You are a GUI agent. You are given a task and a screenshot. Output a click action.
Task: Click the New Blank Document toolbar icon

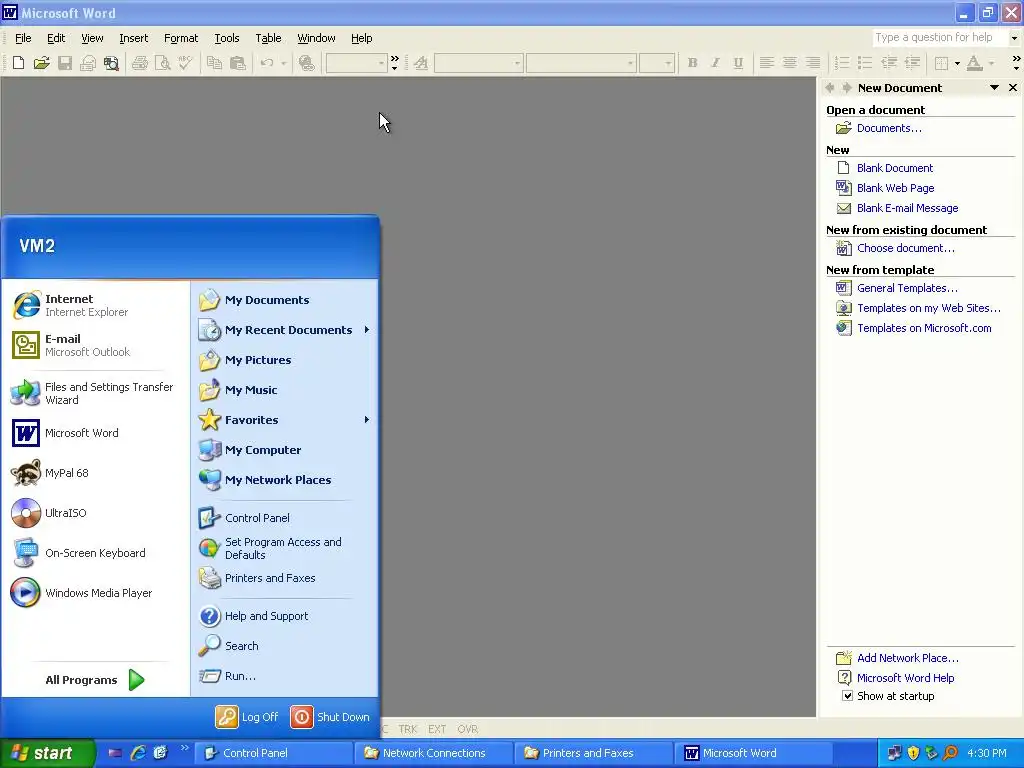18,63
